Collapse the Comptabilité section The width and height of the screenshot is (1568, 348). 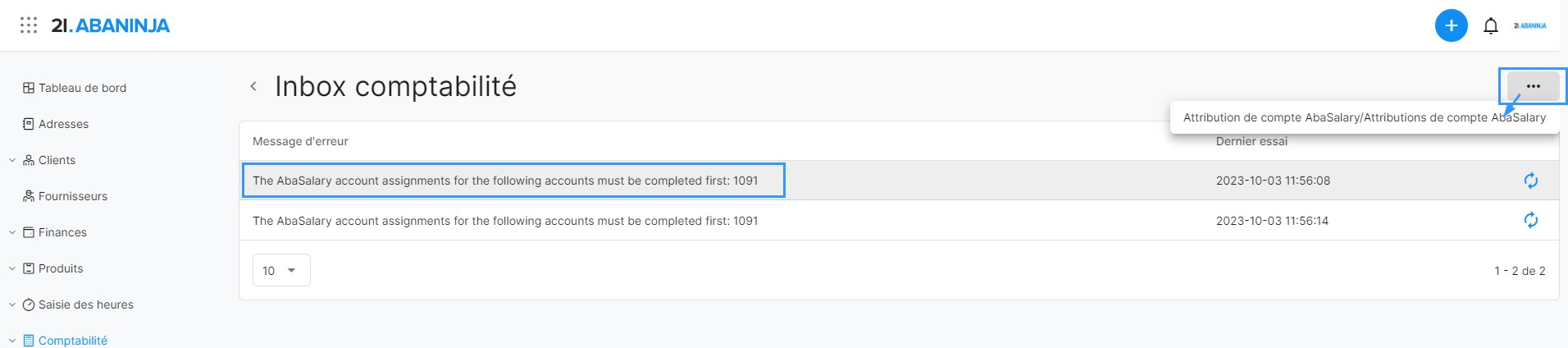(x=12, y=341)
